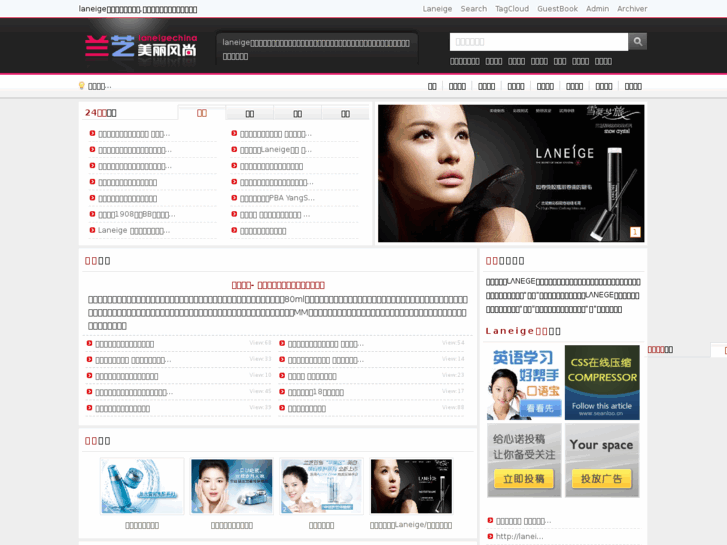
Task: Open the red featured article headline
Action: coord(278,285)
